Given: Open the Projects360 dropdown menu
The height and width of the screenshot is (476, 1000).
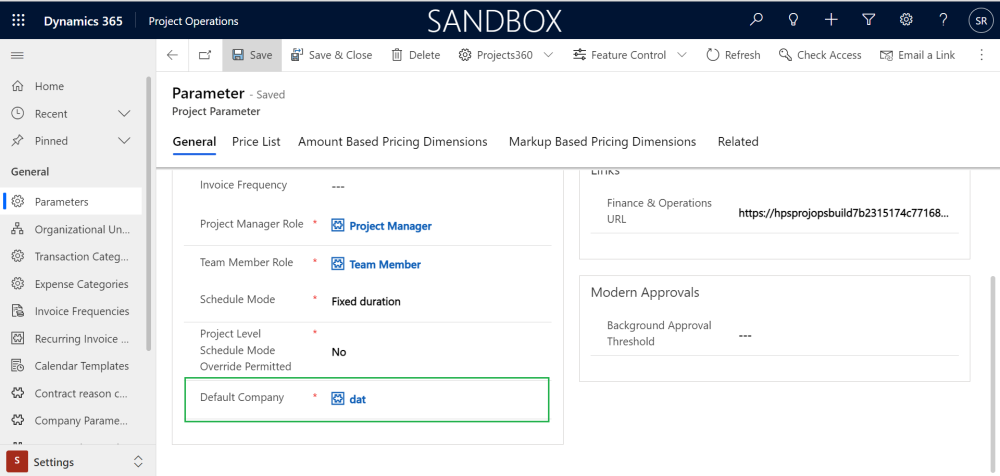Looking at the screenshot, I should tap(548, 55).
